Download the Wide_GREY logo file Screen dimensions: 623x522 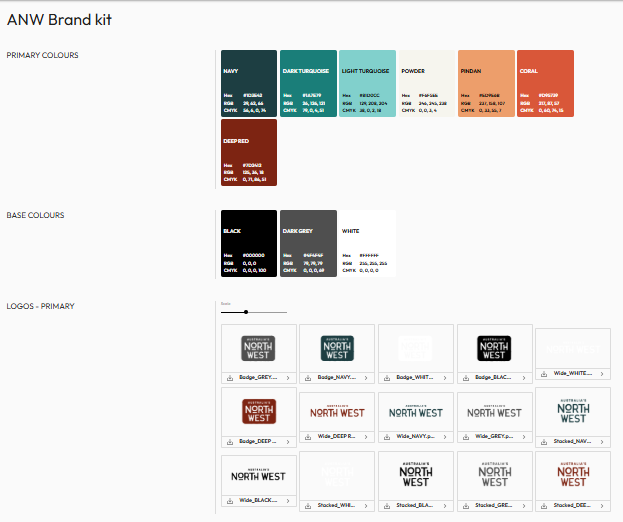[x=466, y=437]
